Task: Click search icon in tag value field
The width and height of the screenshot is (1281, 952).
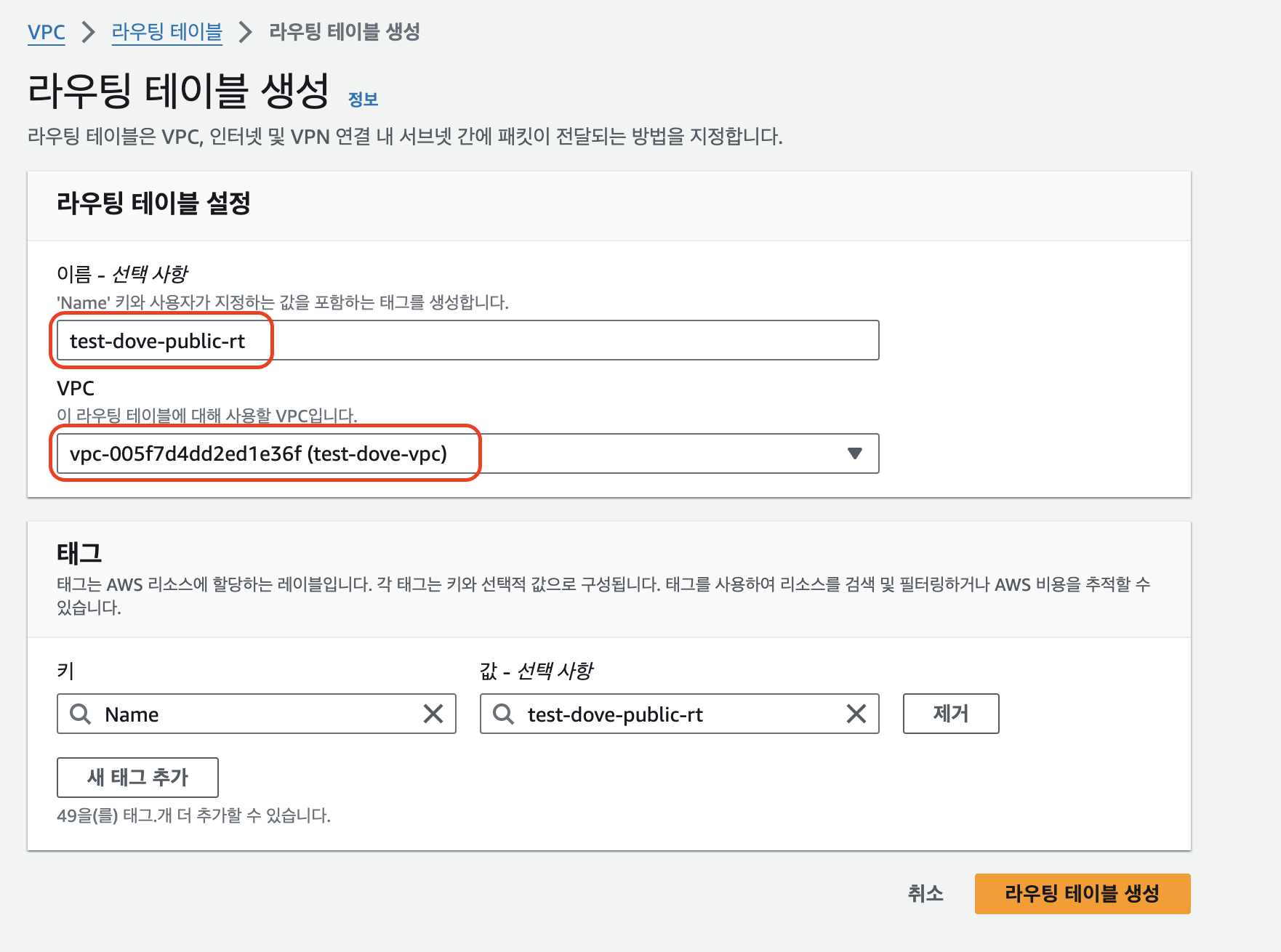Action: tap(503, 714)
